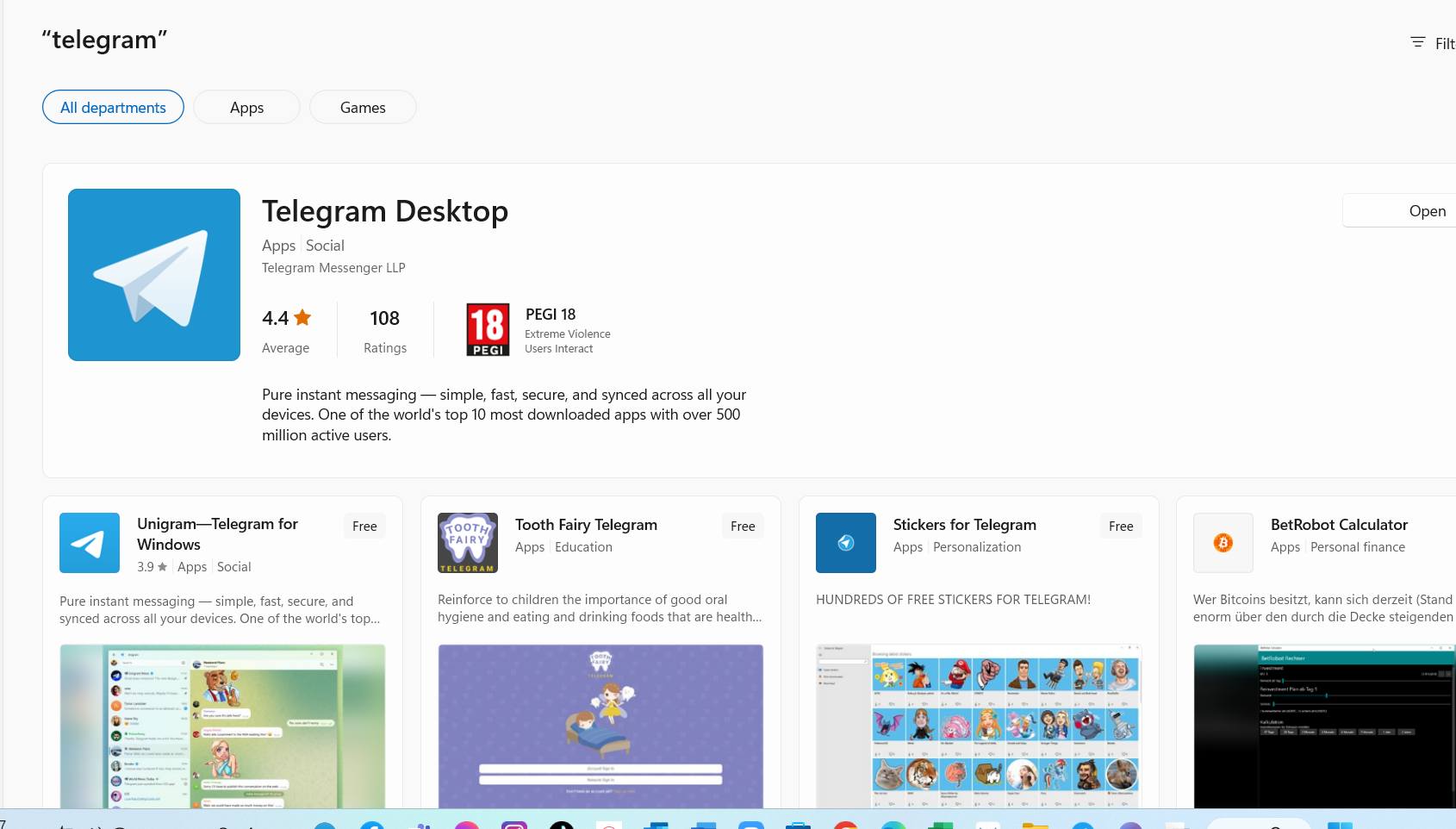Click the Unigram paper plane icon
The image size is (1456, 829).
click(90, 543)
